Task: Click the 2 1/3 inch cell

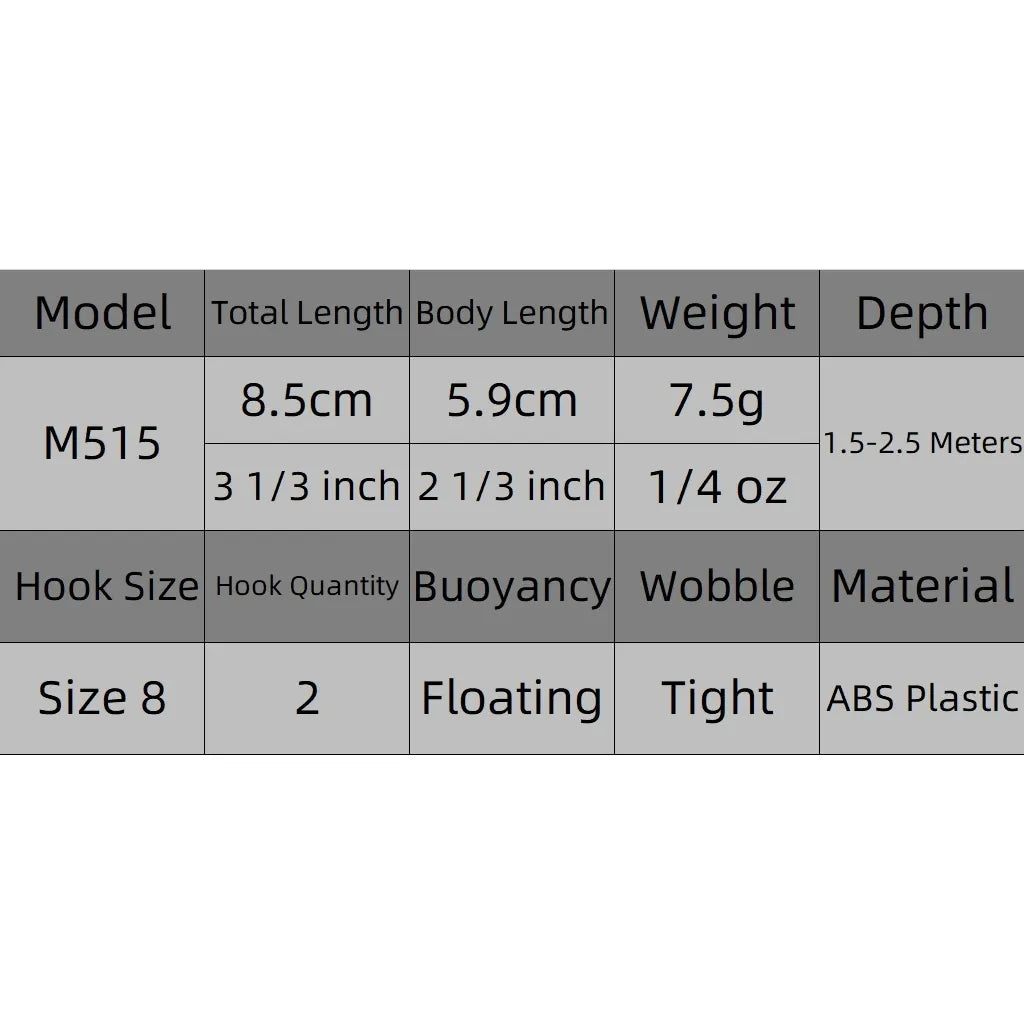Action: pos(512,487)
